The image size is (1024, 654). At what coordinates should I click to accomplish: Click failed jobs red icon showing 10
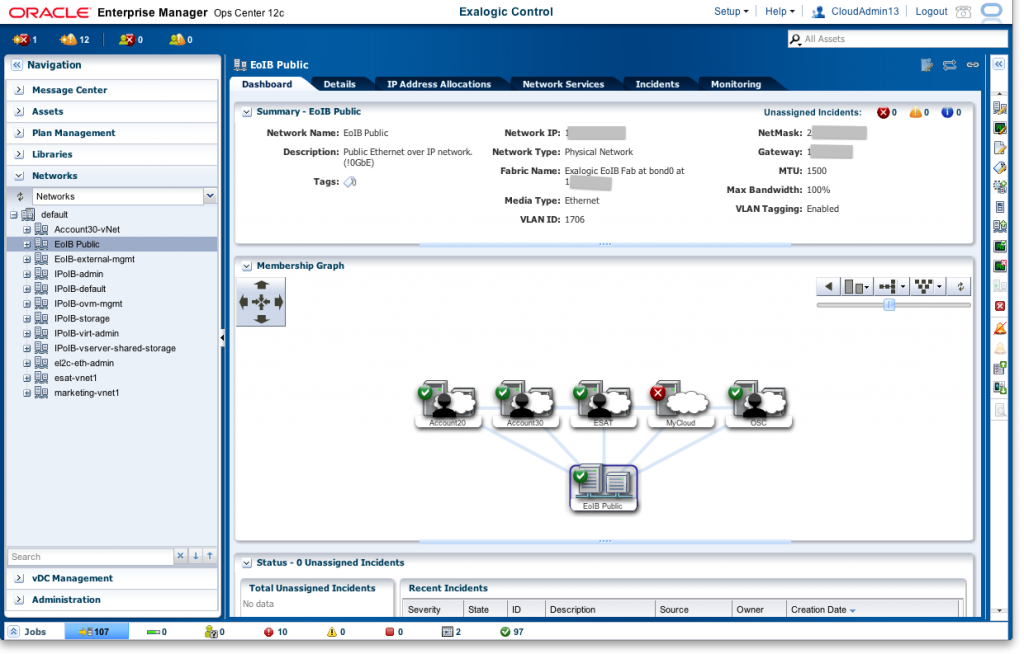[268, 632]
